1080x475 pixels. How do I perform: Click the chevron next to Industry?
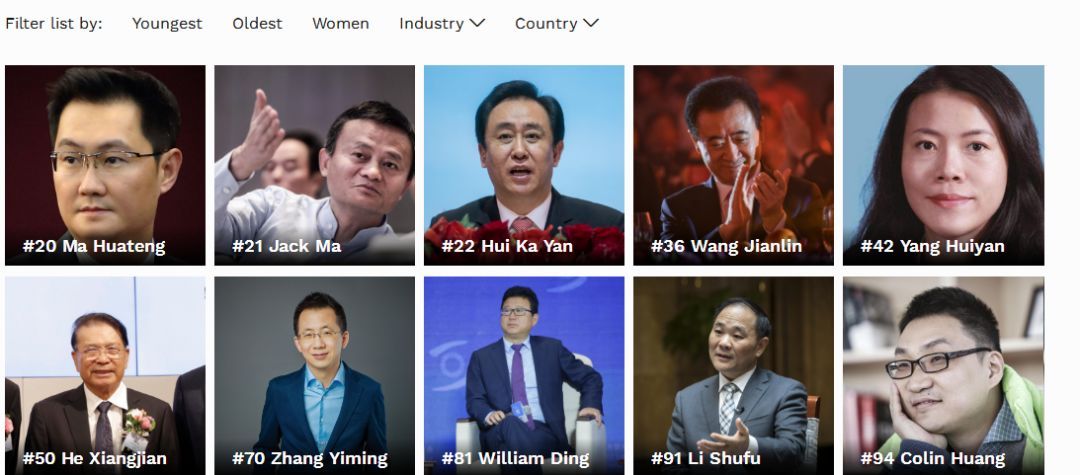click(477, 23)
